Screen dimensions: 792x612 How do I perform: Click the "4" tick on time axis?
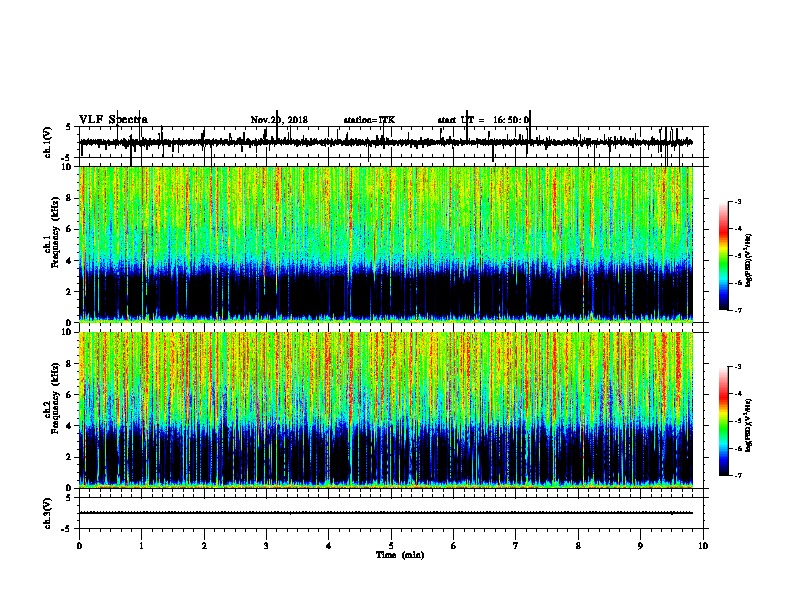(x=329, y=546)
